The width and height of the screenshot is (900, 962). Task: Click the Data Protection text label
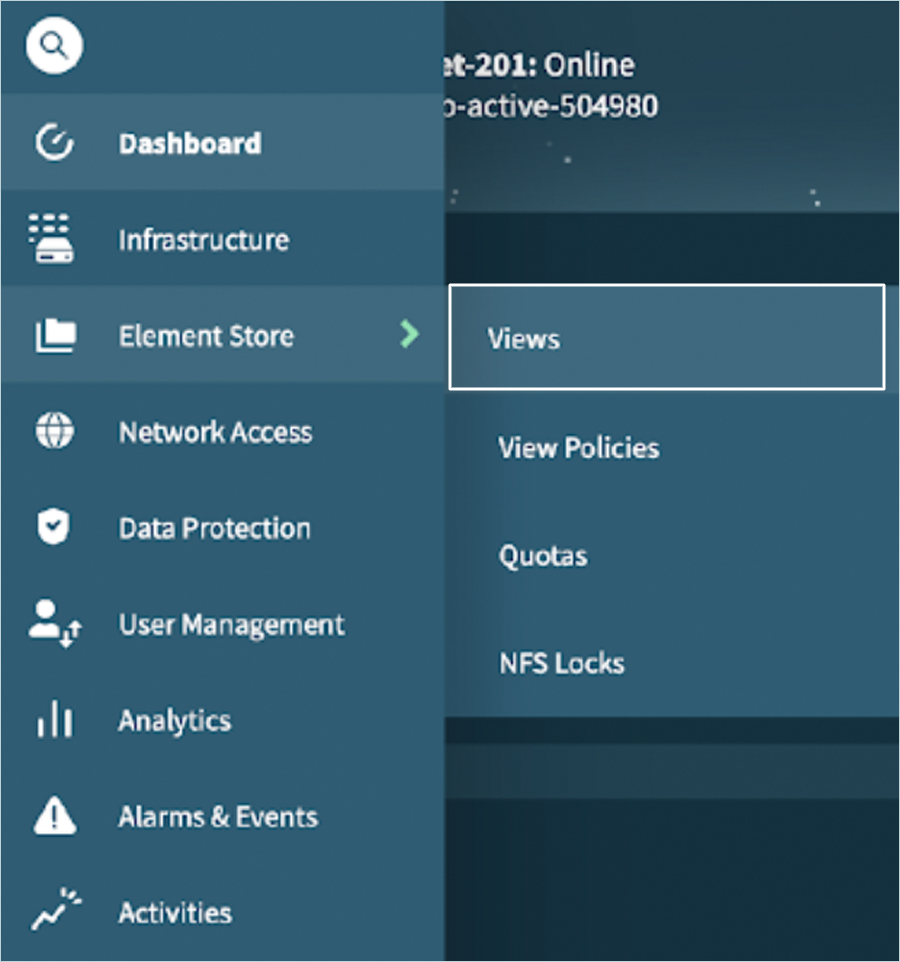point(215,528)
